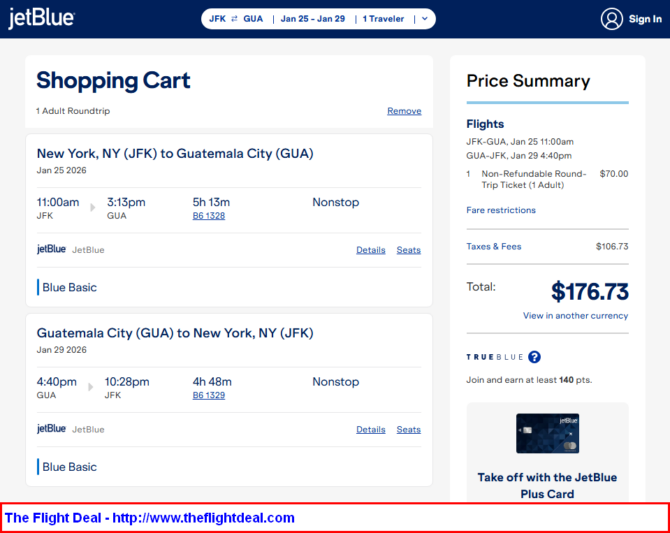The image size is (670, 533).
Task: Click View in another currency
Action: coord(575,316)
